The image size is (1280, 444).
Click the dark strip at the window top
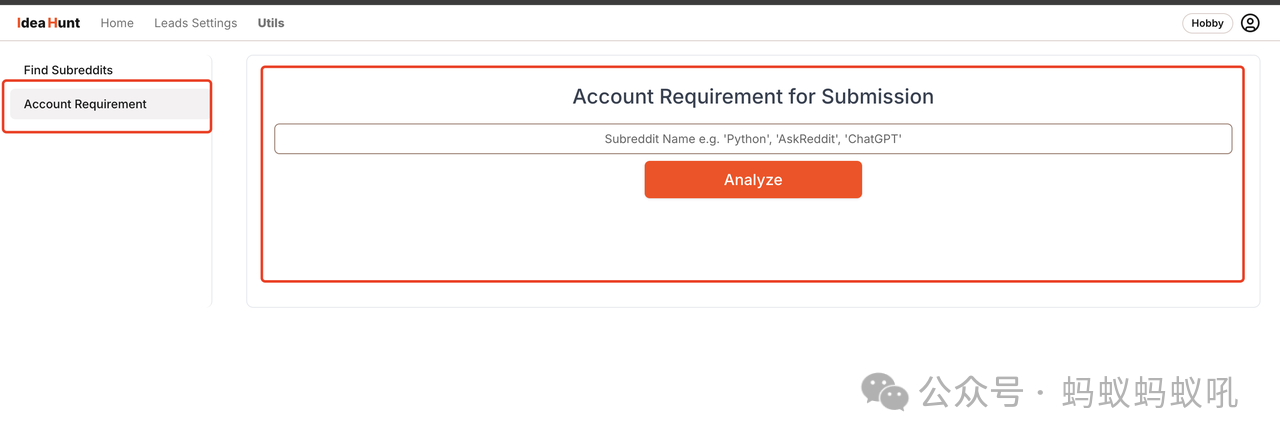click(640, 2)
